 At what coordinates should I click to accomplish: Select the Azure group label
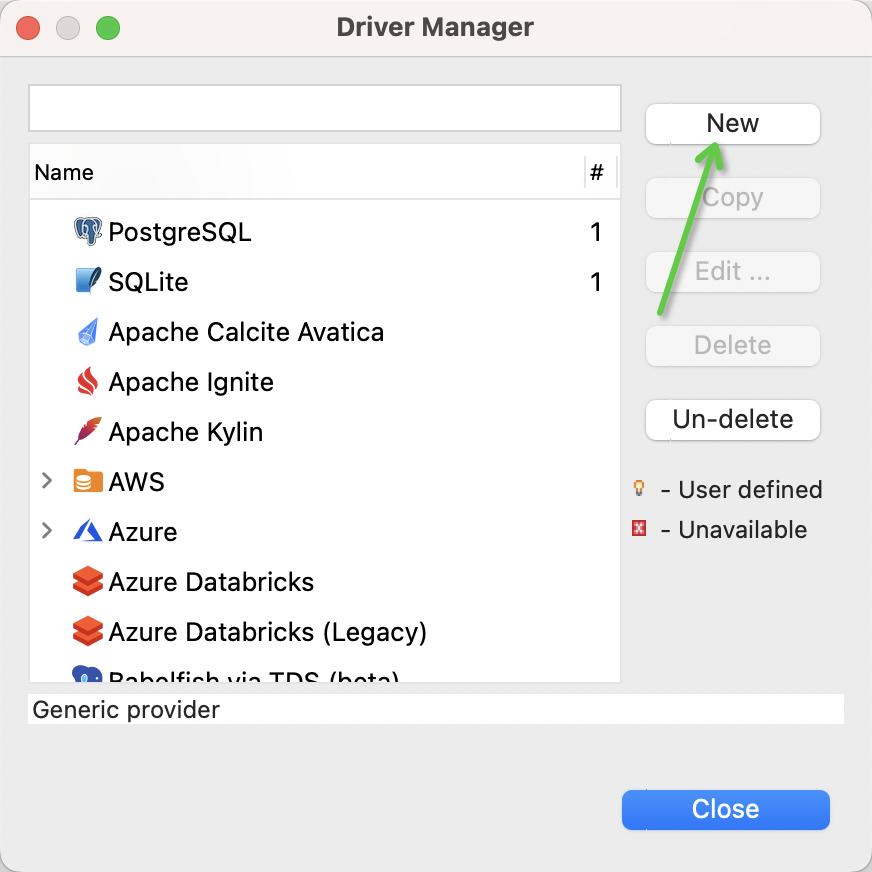point(143,532)
